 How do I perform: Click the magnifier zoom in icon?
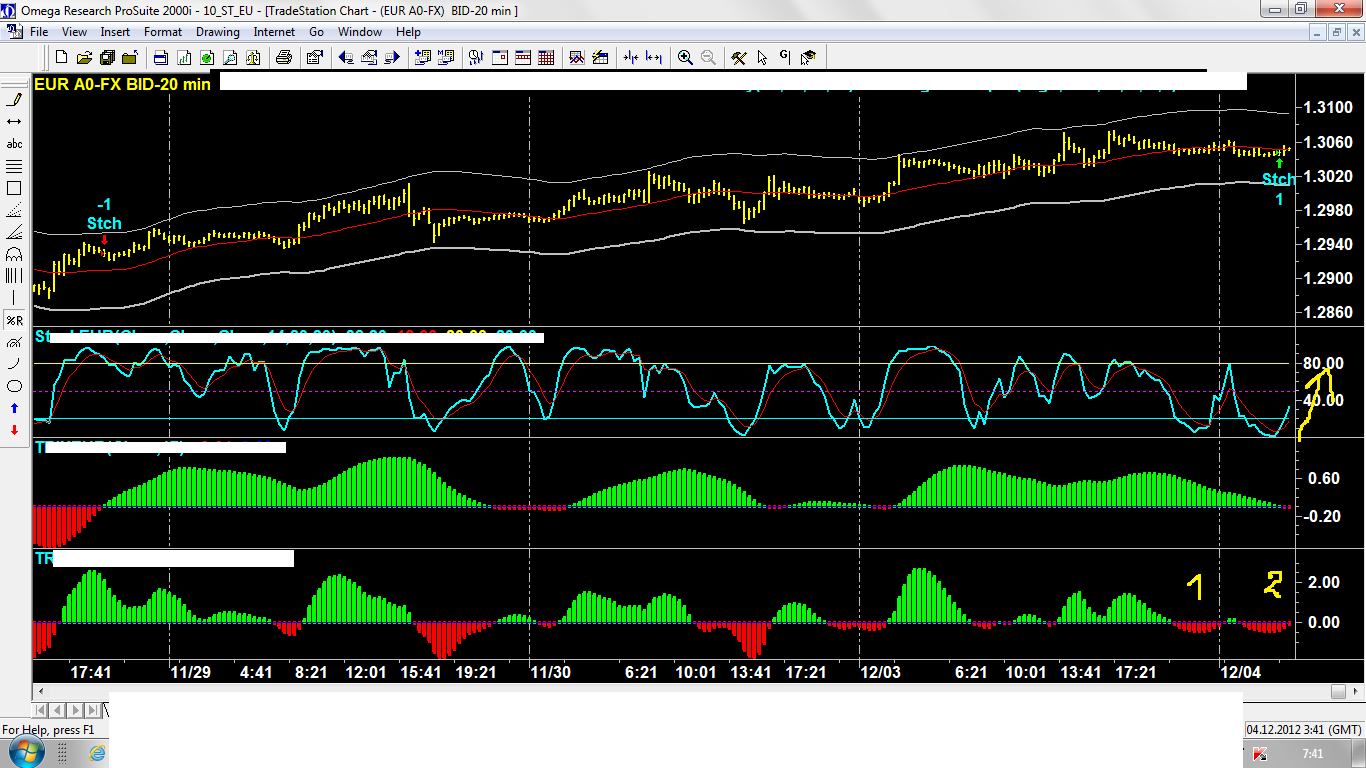(x=685, y=57)
